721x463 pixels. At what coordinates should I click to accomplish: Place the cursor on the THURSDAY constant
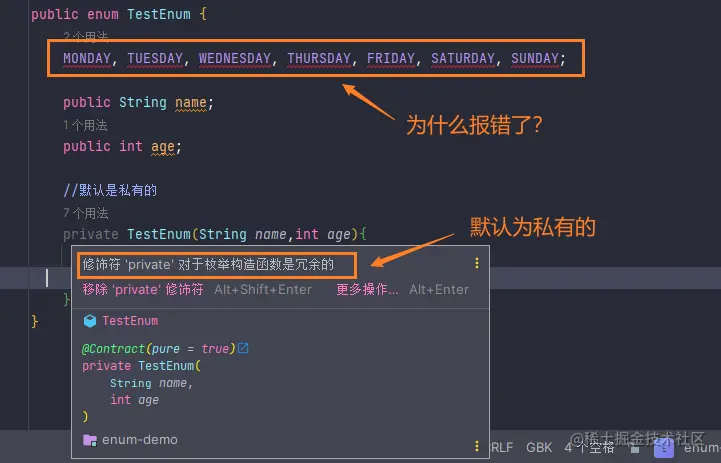click(319, 58)
